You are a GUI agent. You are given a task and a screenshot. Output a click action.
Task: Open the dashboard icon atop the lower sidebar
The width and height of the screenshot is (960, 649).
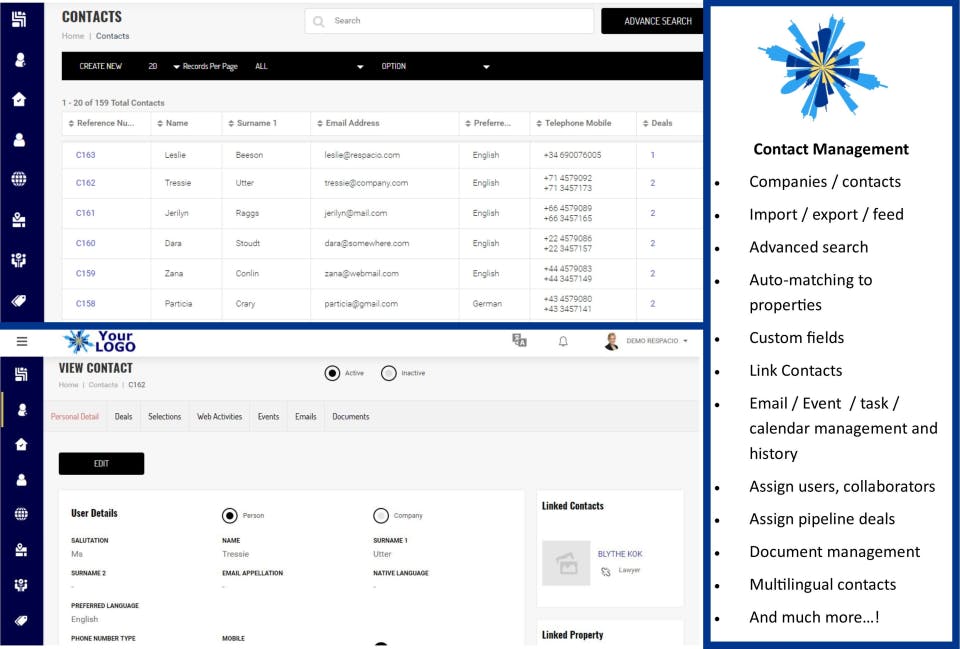click(21, 374)
